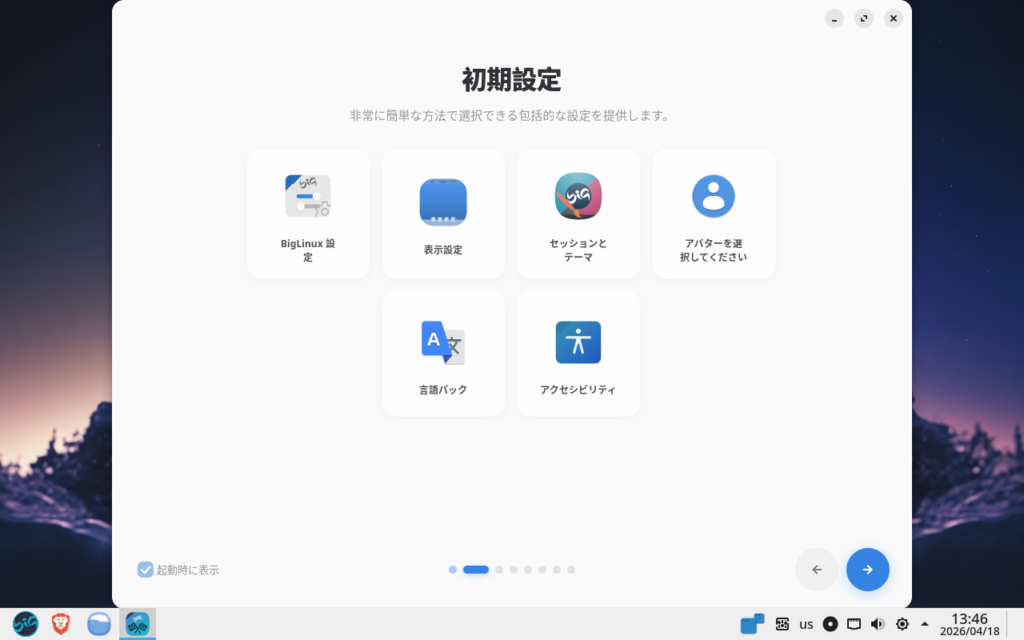
Task: Open the BigLinux start menu
Action: (25, 624)
